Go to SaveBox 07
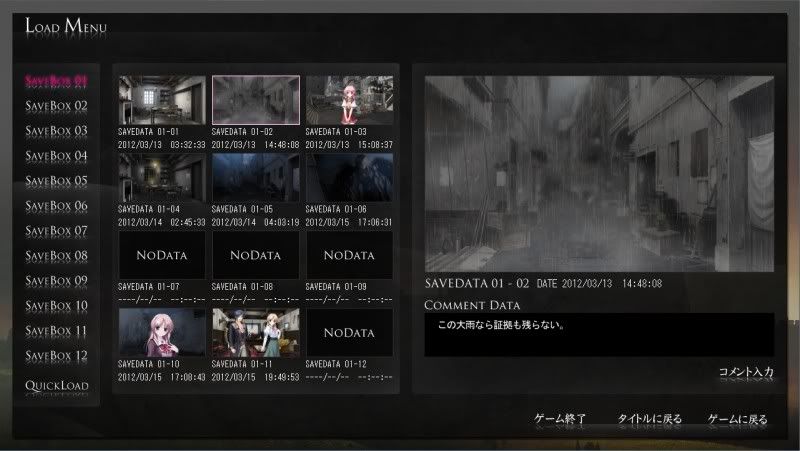Screen dimensions: 800x451 [x=56, y=231]
